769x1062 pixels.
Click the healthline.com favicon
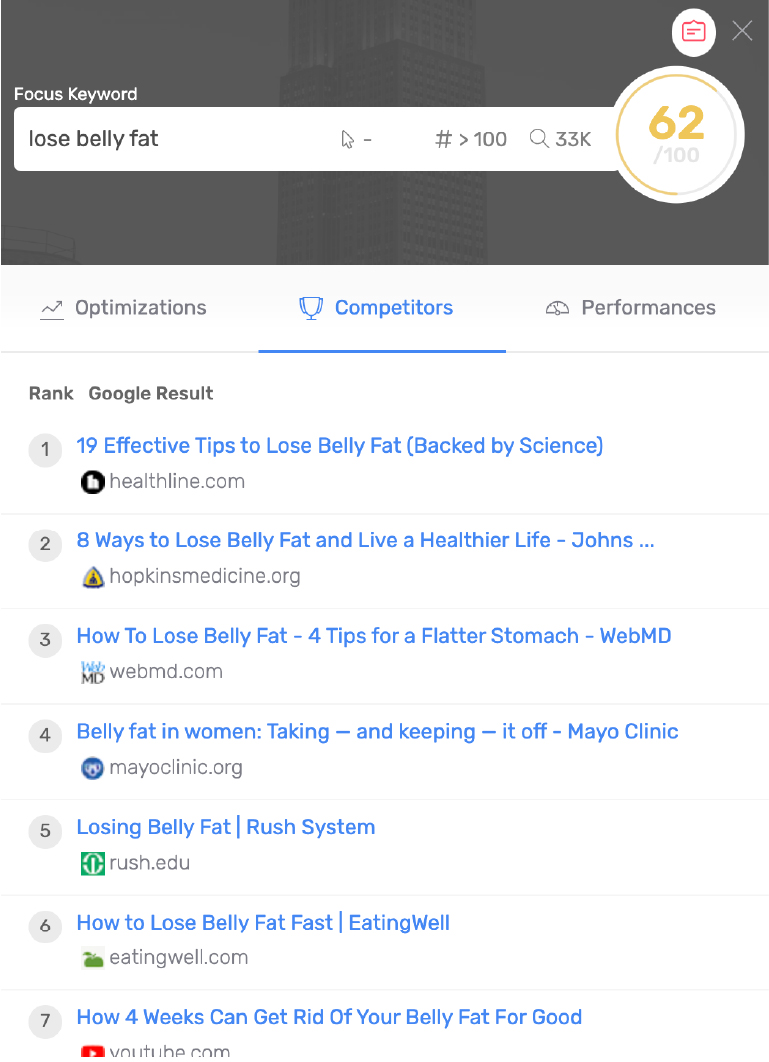click(x=92, y=482)
